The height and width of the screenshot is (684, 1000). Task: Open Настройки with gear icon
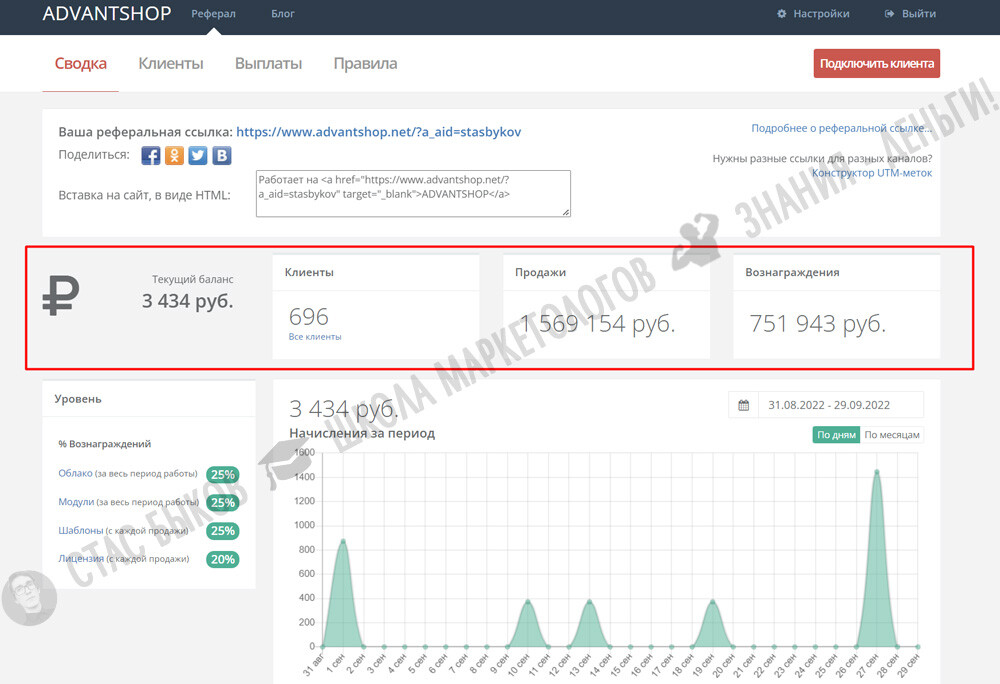pos(813,14)
